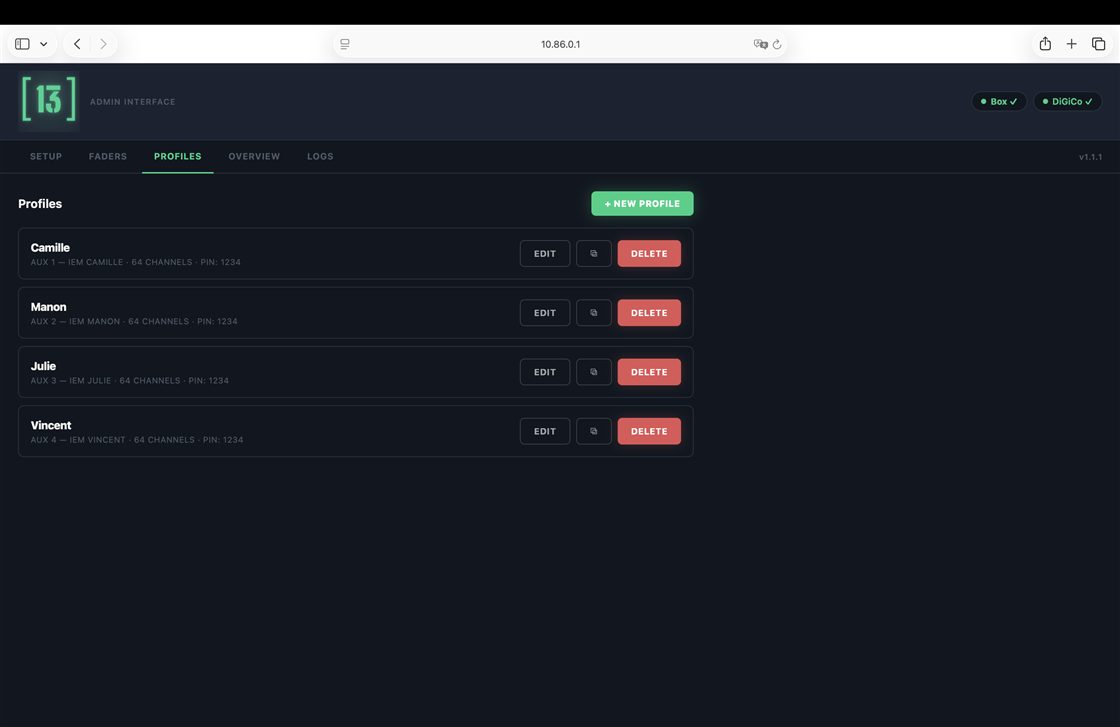Duplicate the Manon profile using copy icon

point(594,313)
